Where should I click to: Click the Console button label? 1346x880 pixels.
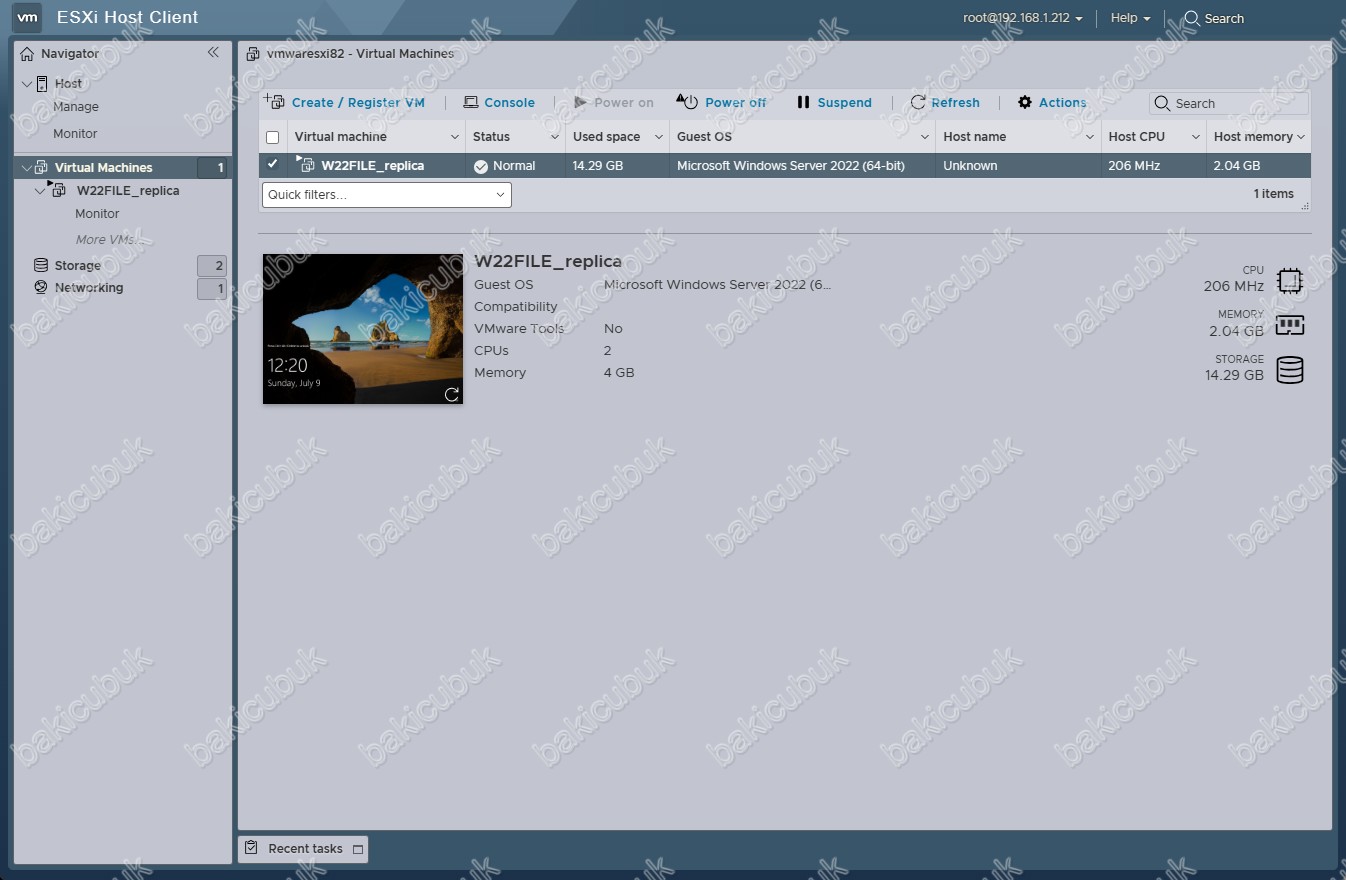click(510, 103)
